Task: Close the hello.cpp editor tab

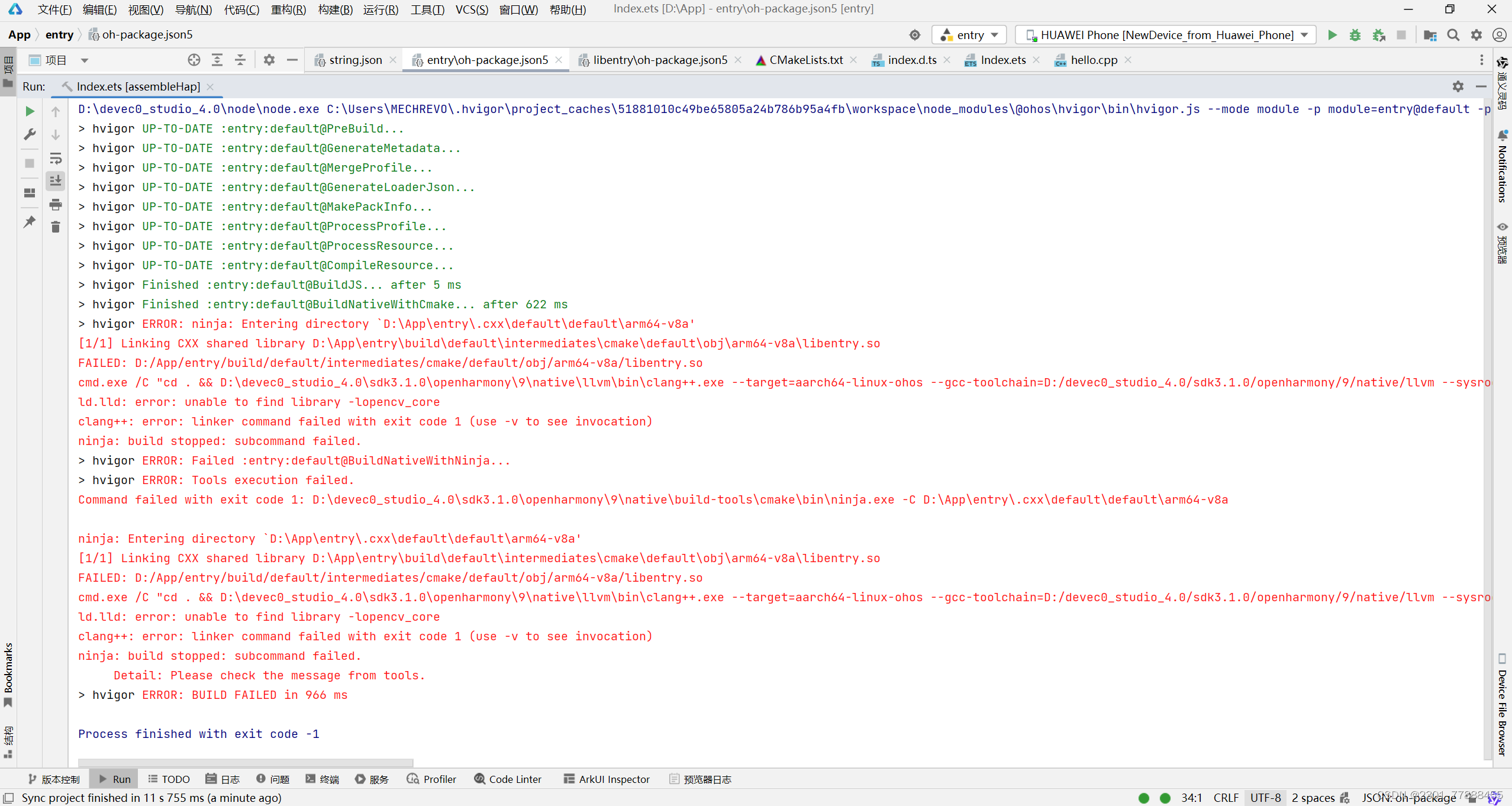Action: [1128, 60]
